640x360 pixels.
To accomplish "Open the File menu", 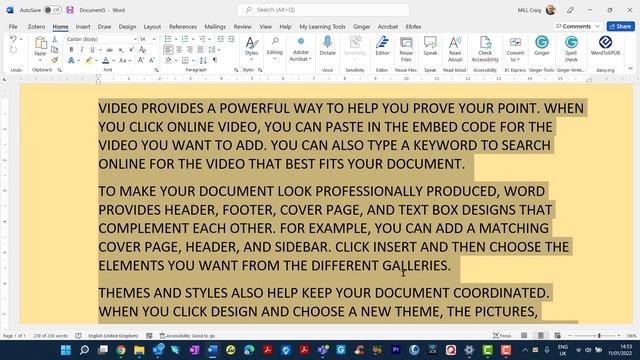I will click(13, 27).
